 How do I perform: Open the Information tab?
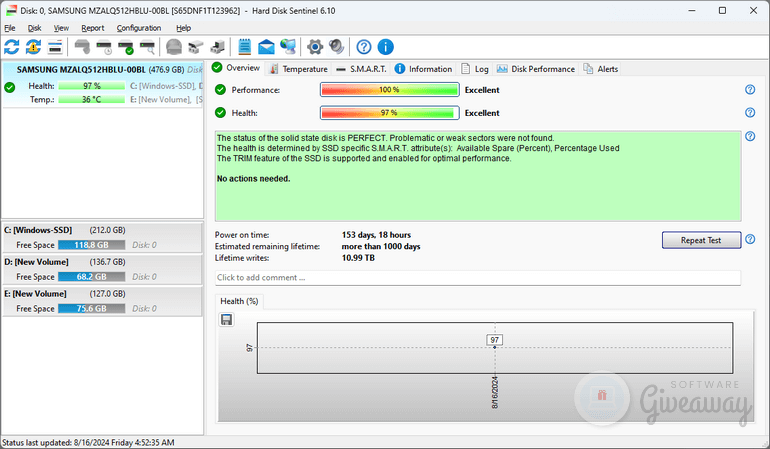tap(423, 69)
